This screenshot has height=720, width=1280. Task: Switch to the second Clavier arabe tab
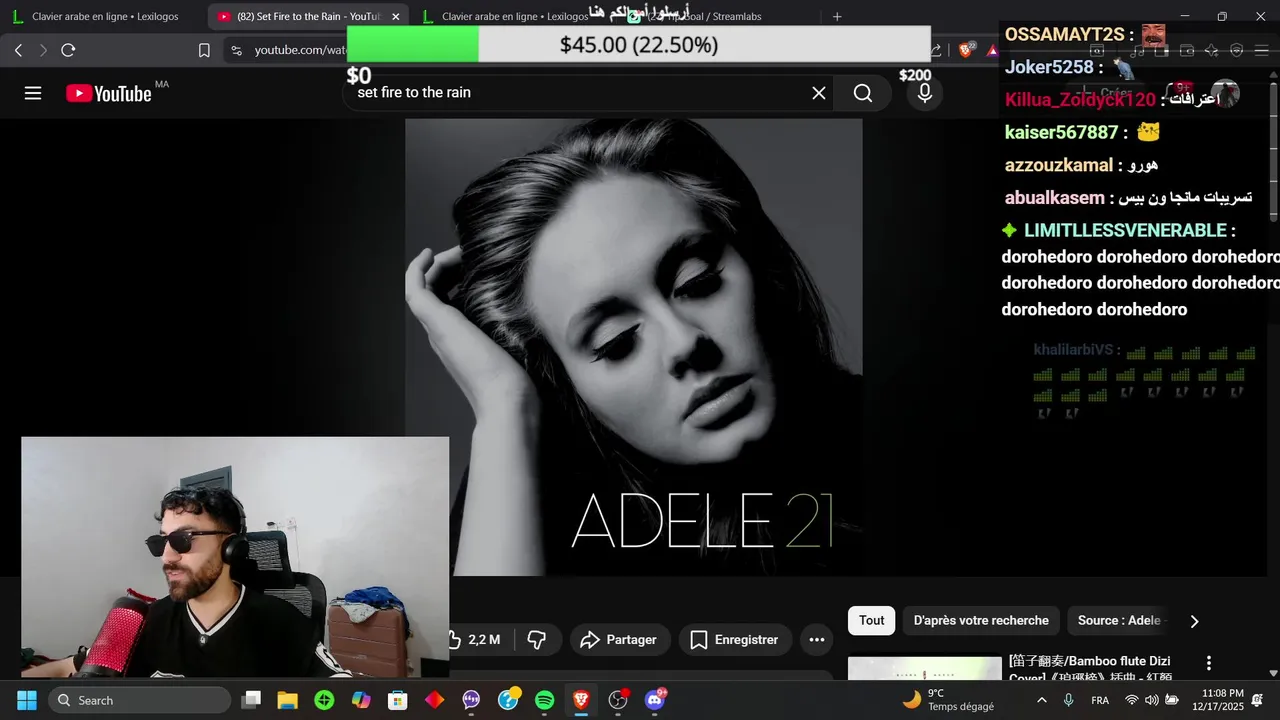[x=515, y=17]
